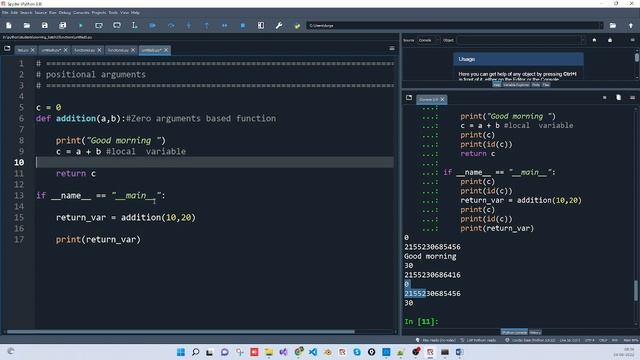Click the Help pane vertical scrollbar
The width and height of the screenshot is (640, 360).
coord(636,57)
